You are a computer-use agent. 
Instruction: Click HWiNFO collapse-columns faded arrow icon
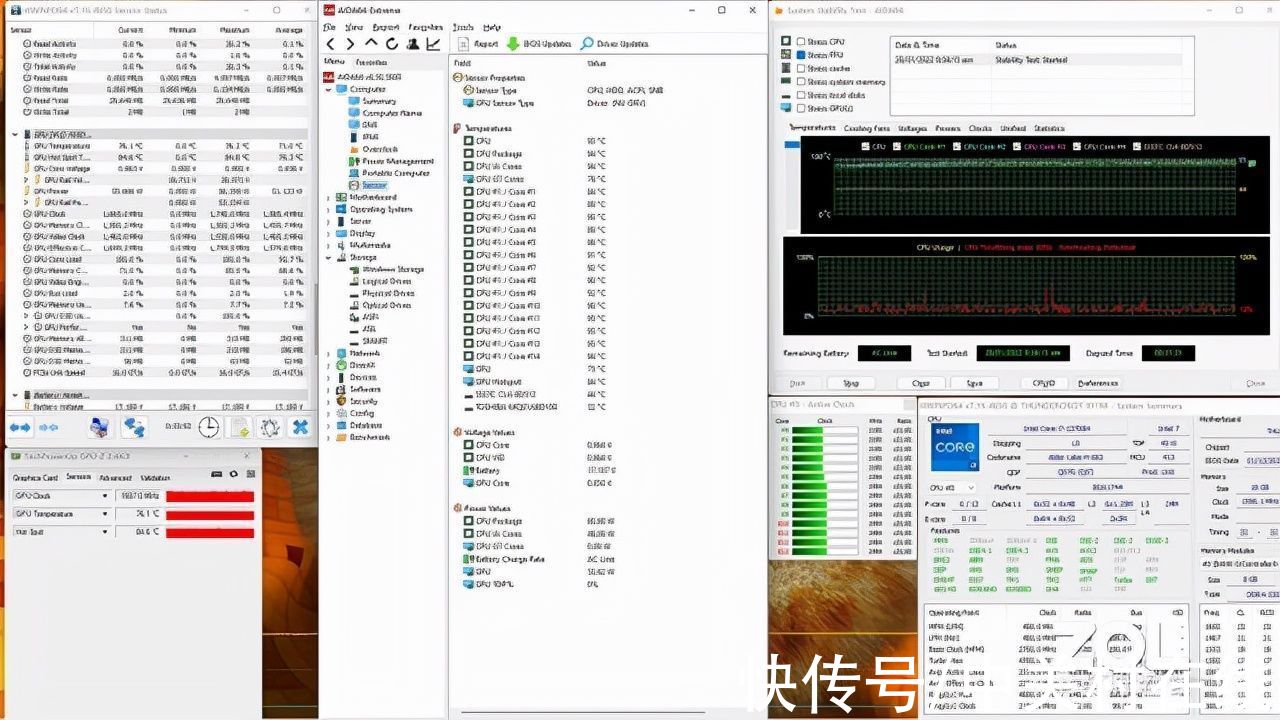(48, 427)
